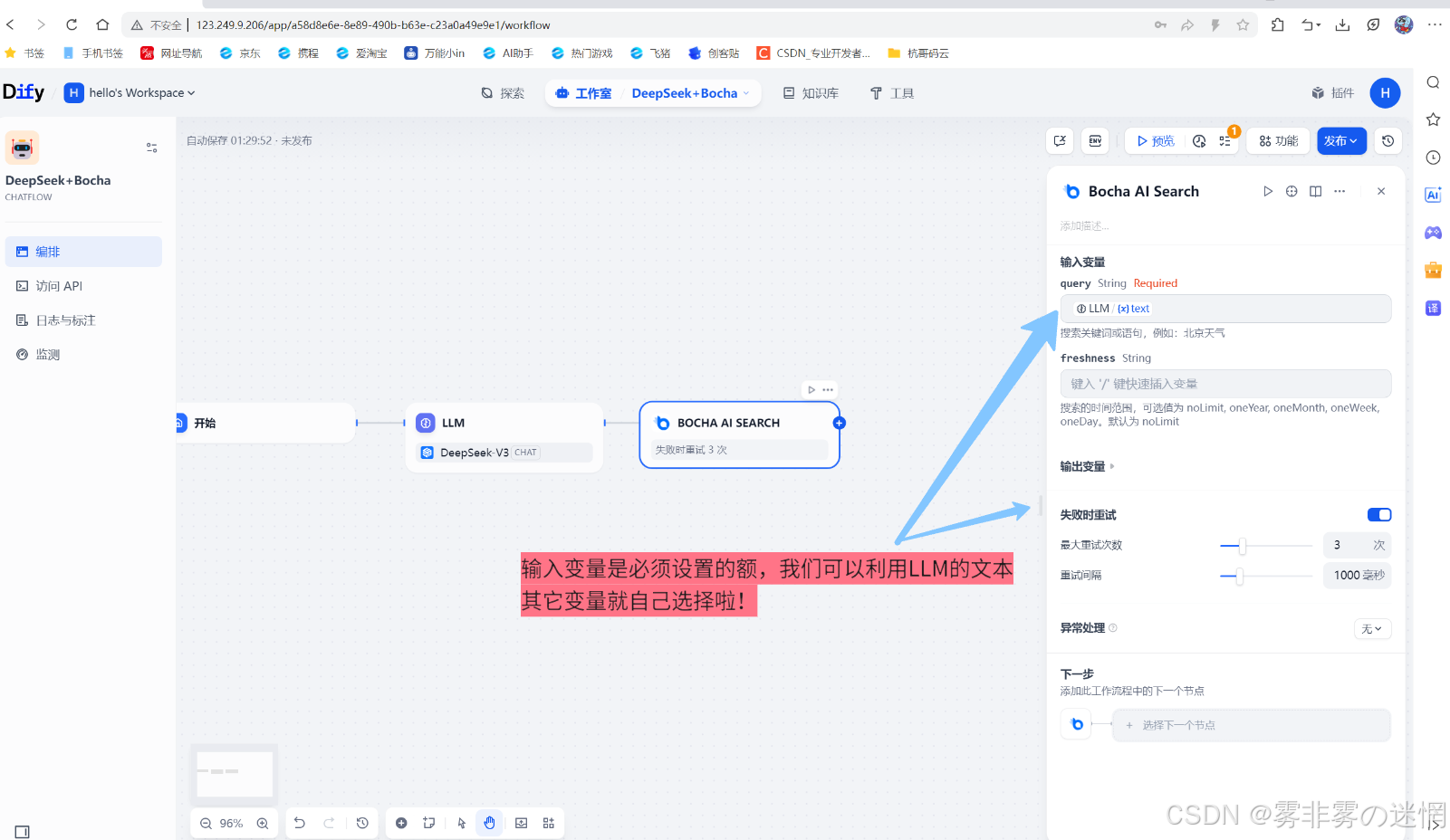
Task: Open the Studio tab
Action: click(584, 93)
